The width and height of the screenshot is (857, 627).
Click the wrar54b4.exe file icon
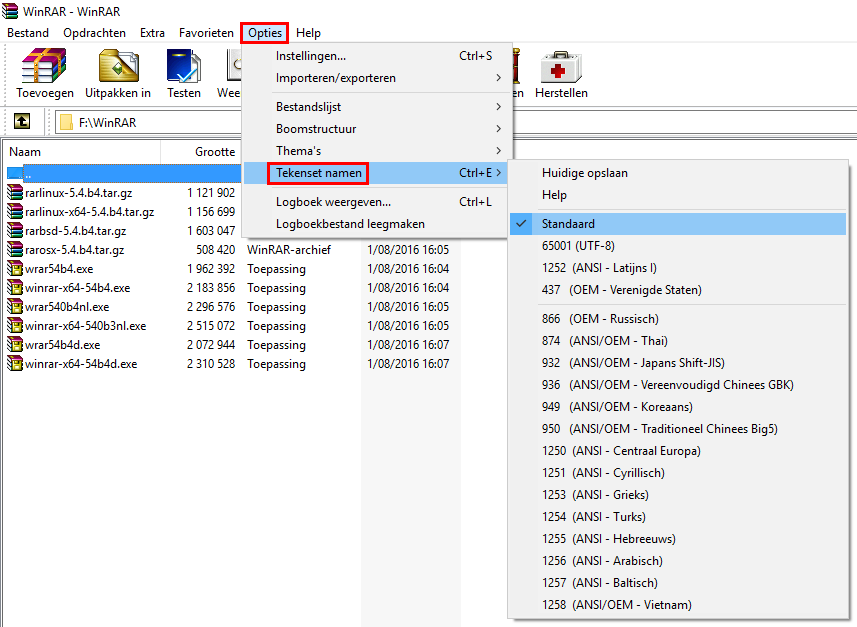point(15,269)
